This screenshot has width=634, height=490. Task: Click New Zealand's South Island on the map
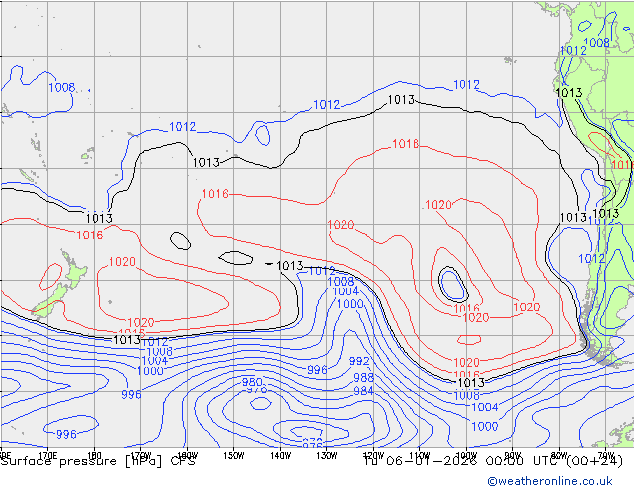coord(49,302)
